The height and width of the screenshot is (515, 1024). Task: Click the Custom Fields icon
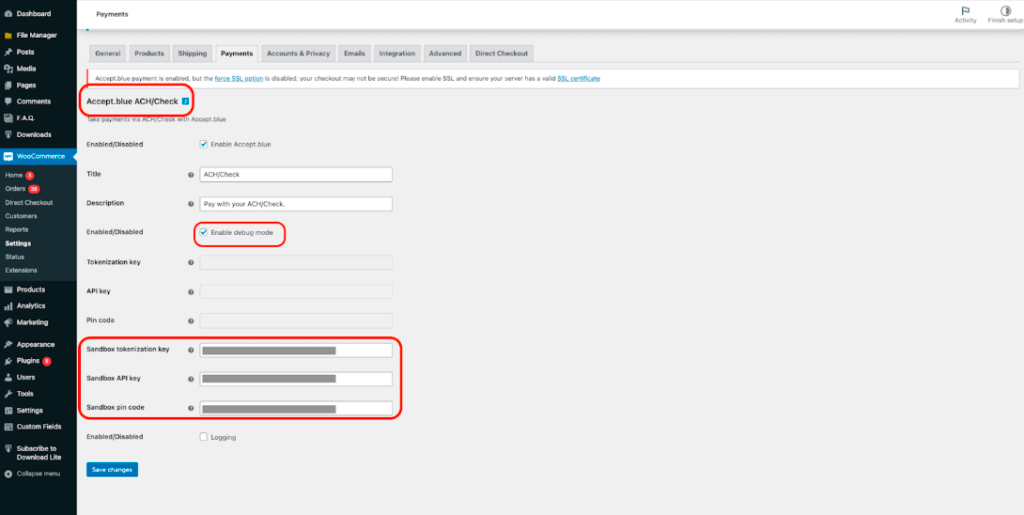pos(8,426)
